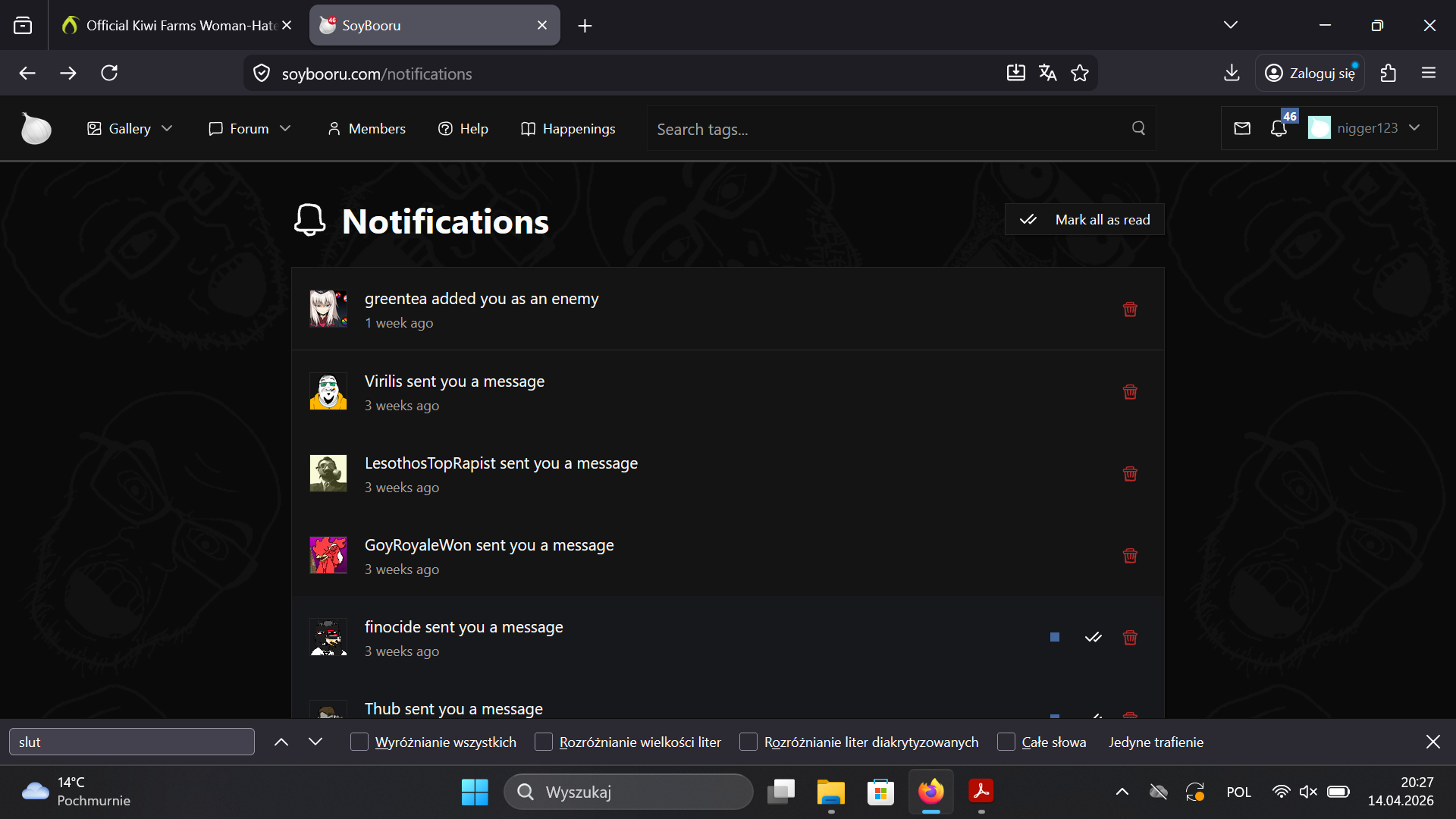Expand the Forum dropdown menu
This screenshot has height=819, width=1456.
click(x=249, y=128)
